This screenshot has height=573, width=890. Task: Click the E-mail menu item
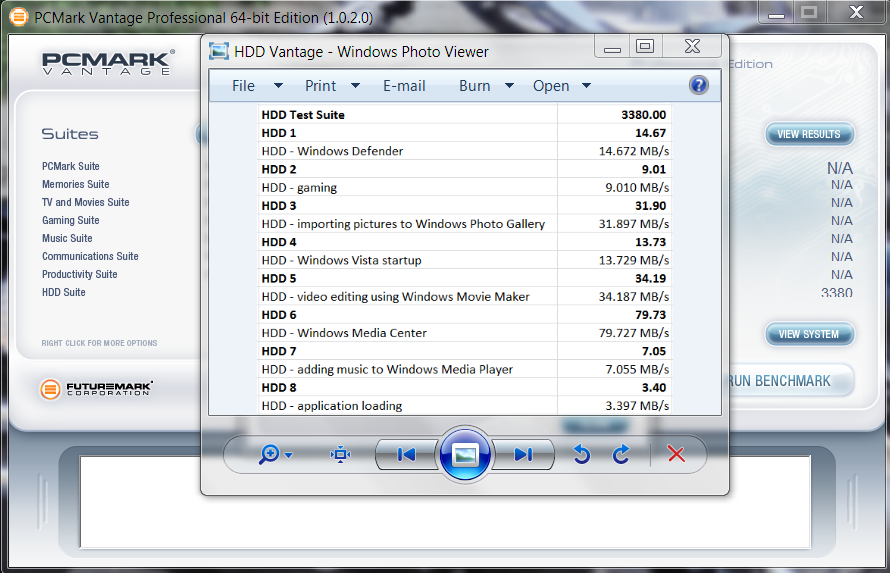pyautogui.click(x=404, y=86)
